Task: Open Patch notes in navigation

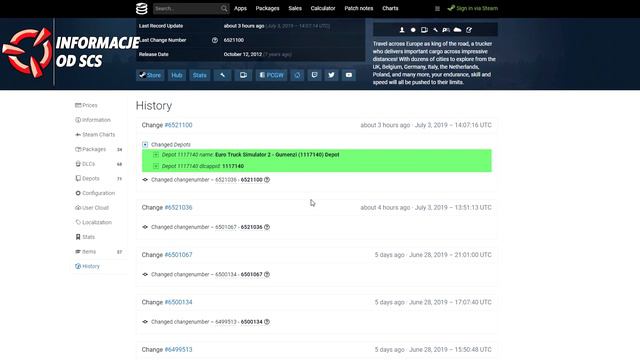Action: pos(359,8)
